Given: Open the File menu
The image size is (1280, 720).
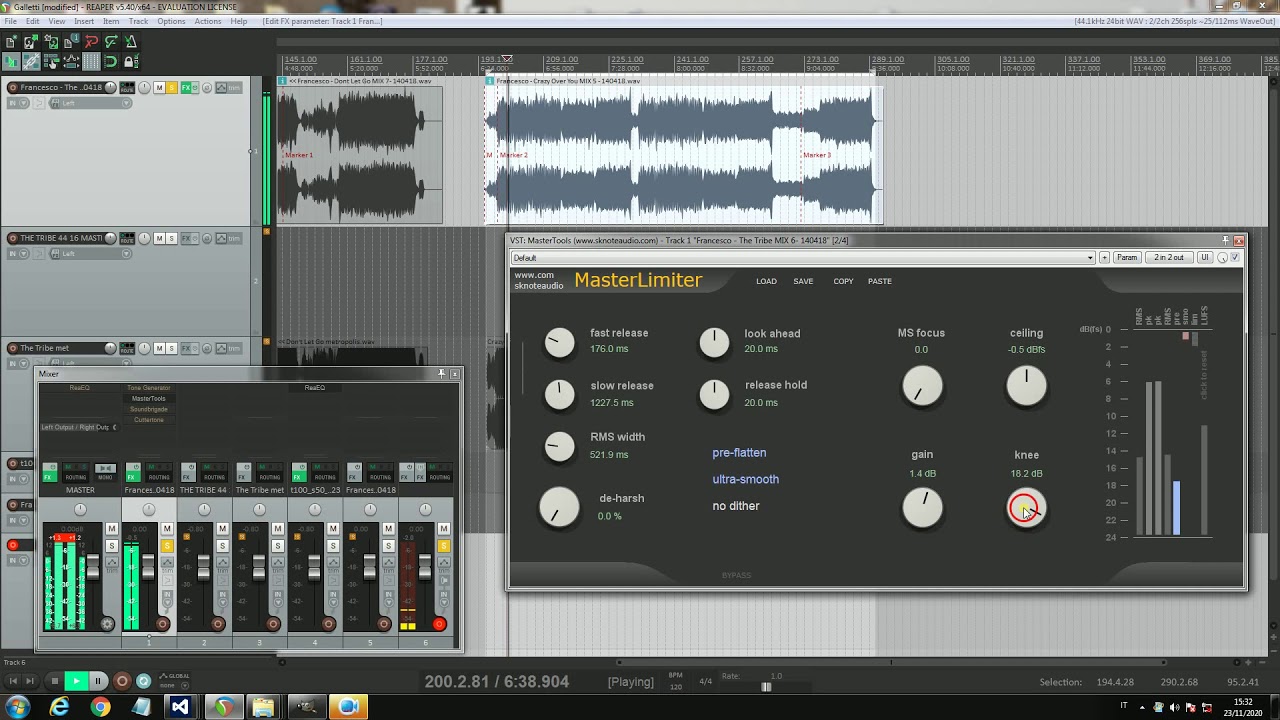Looking at the screenshot, I should click(10, 21).
